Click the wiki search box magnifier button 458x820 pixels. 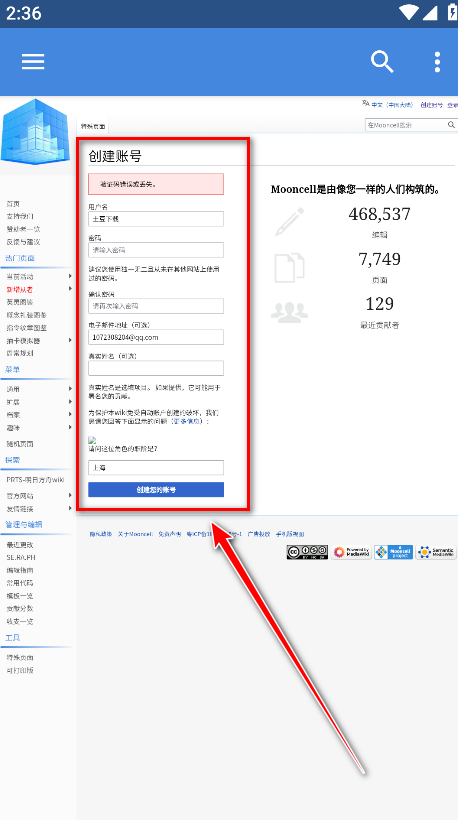pyautogui.click(x=451, y=125)
